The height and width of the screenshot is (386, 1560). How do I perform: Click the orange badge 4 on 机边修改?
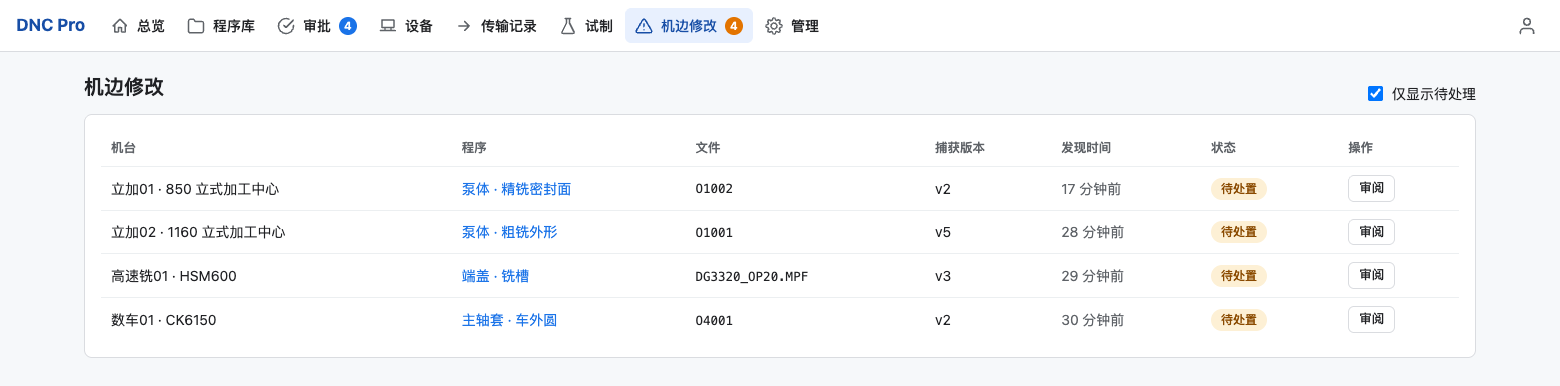point(734,26)
